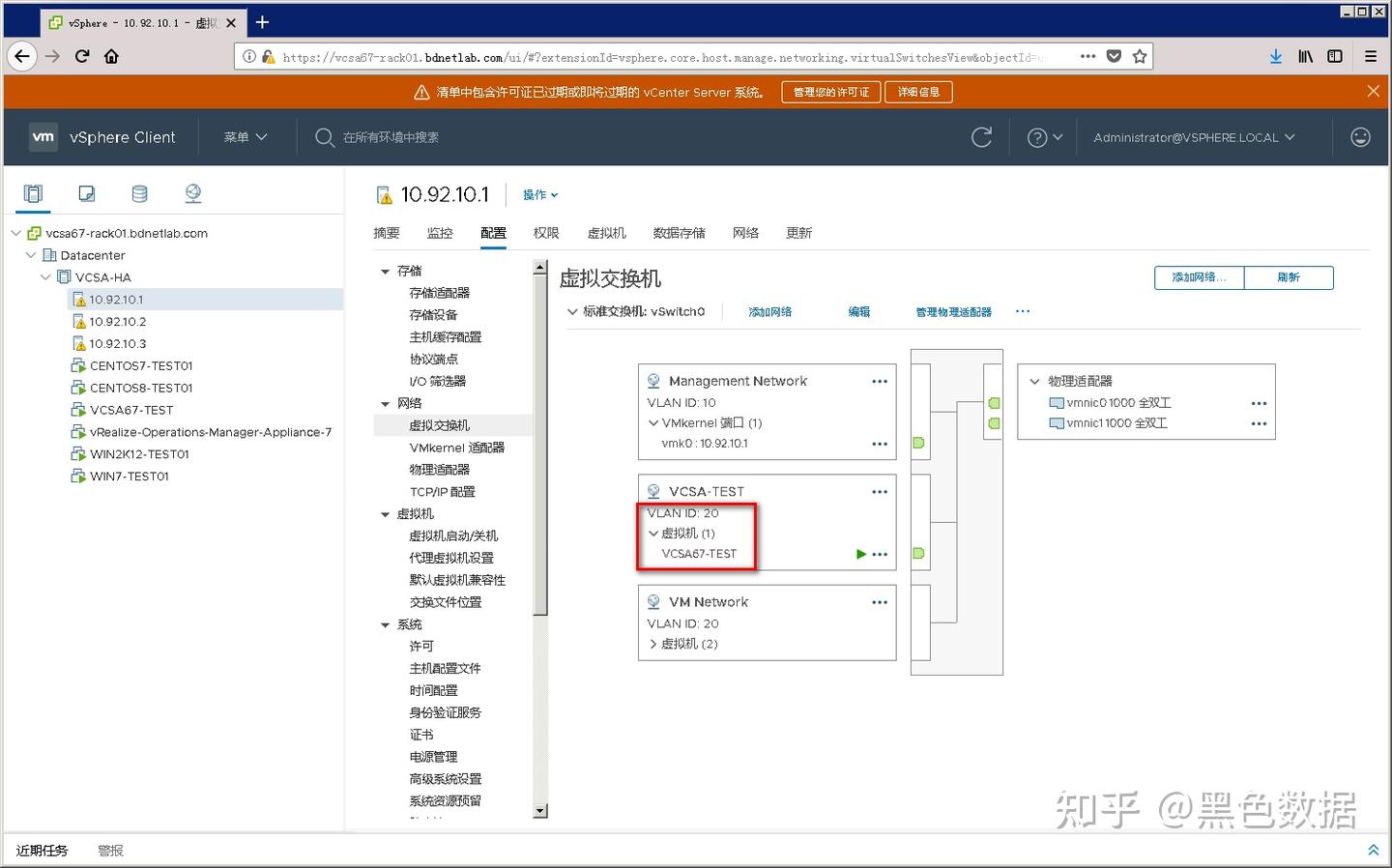Viewport: 1392px width, 868px height.
Task: Dismiss the license expiration warning banner
Action: coord(1373,91)
